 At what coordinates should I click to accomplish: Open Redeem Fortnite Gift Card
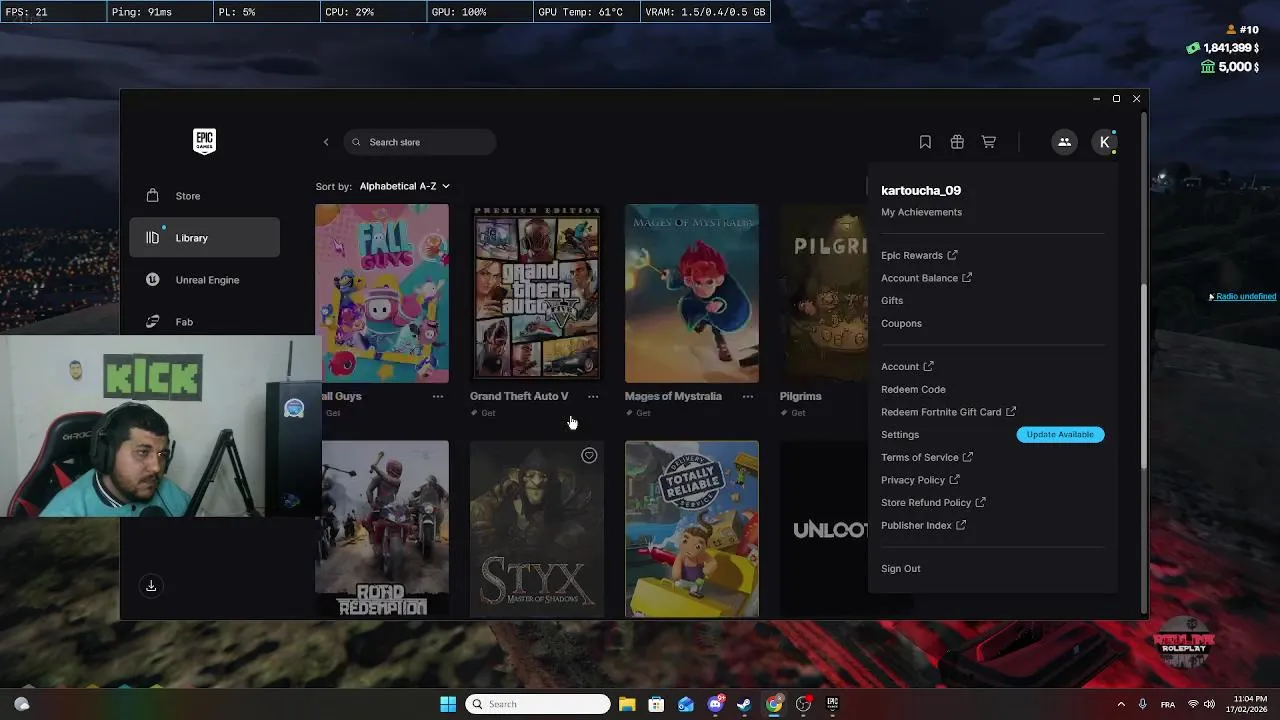coord(948,412)
